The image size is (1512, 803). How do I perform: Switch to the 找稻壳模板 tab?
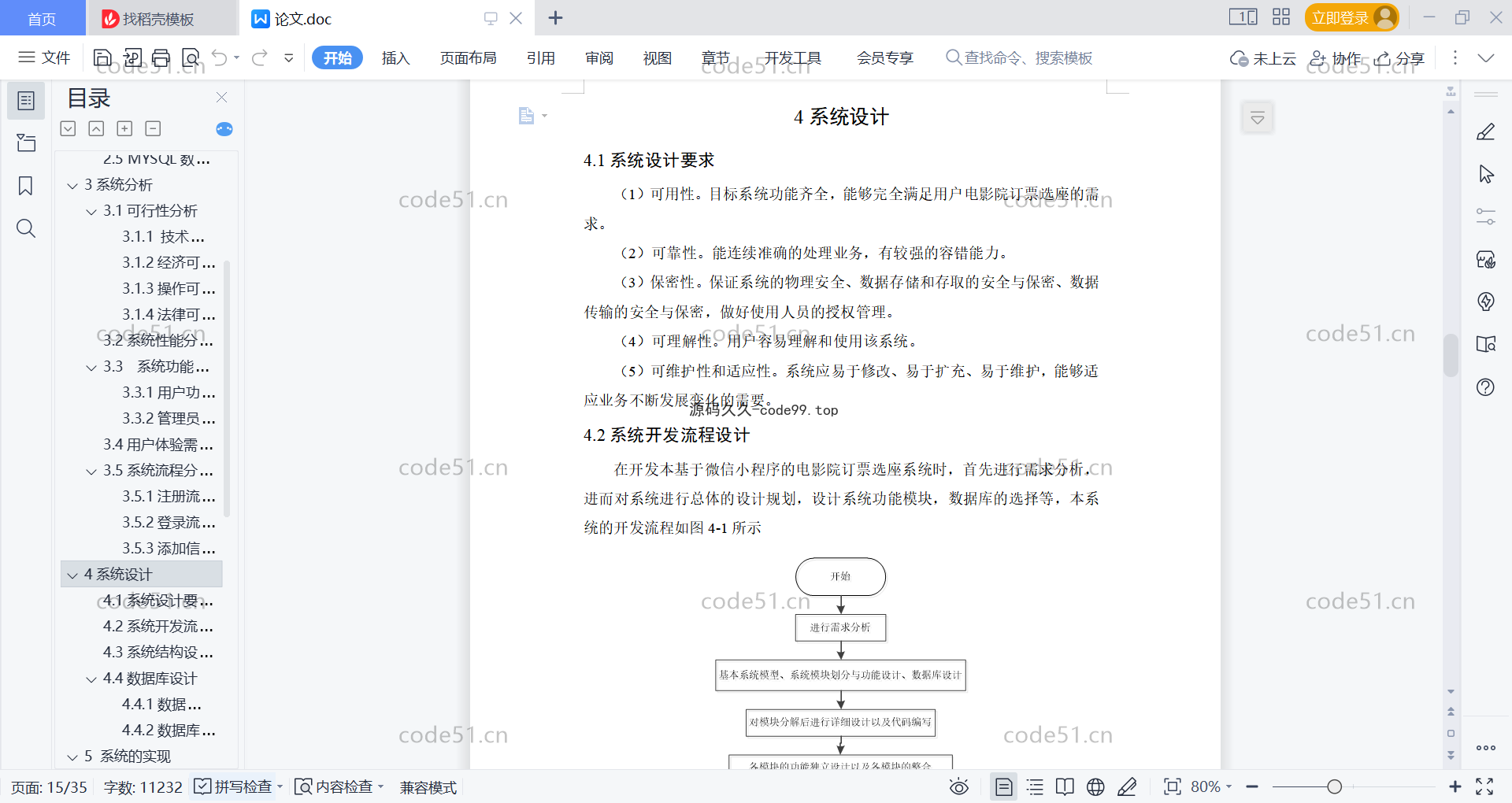click(x=161, y=18)
